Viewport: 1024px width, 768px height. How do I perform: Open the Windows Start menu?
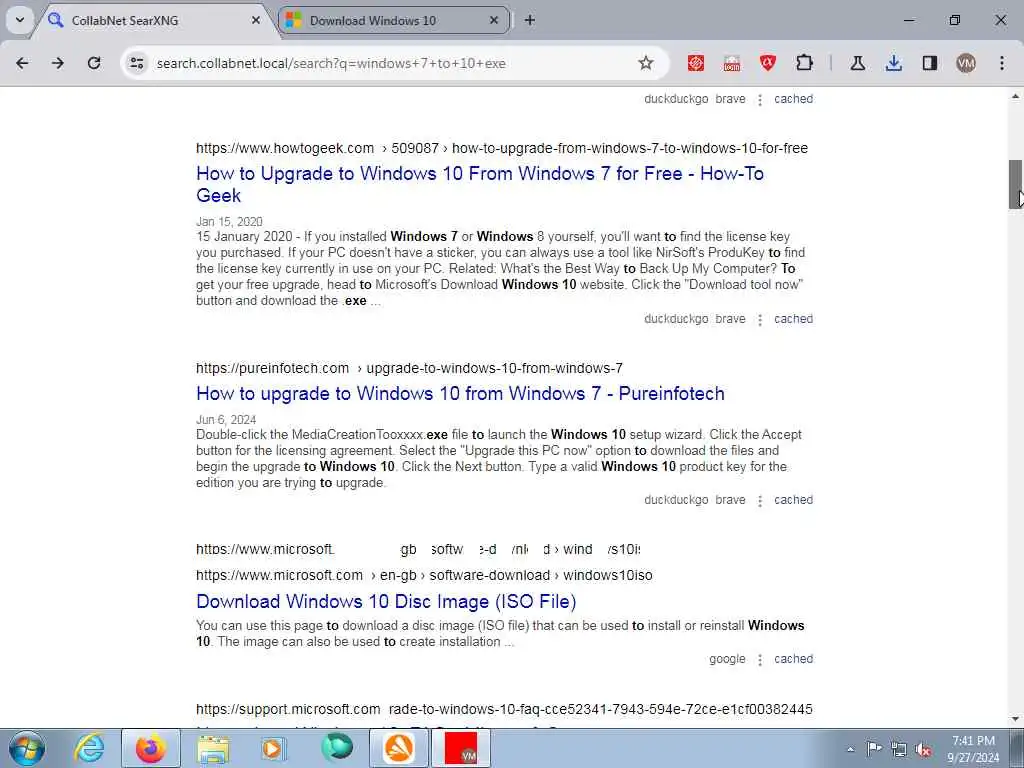click(x=27, y=748)
